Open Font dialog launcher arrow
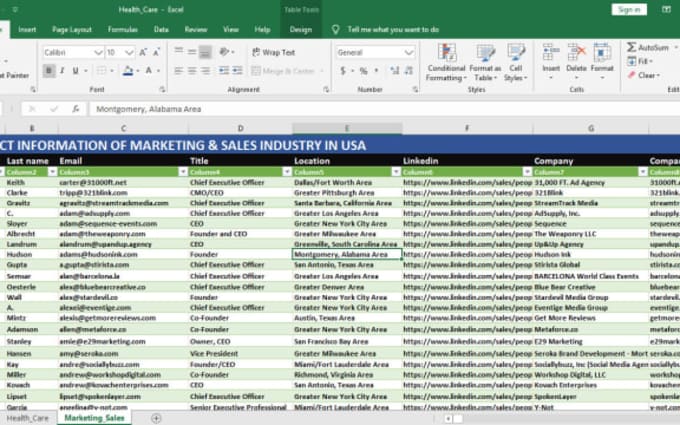 point(162,89)
